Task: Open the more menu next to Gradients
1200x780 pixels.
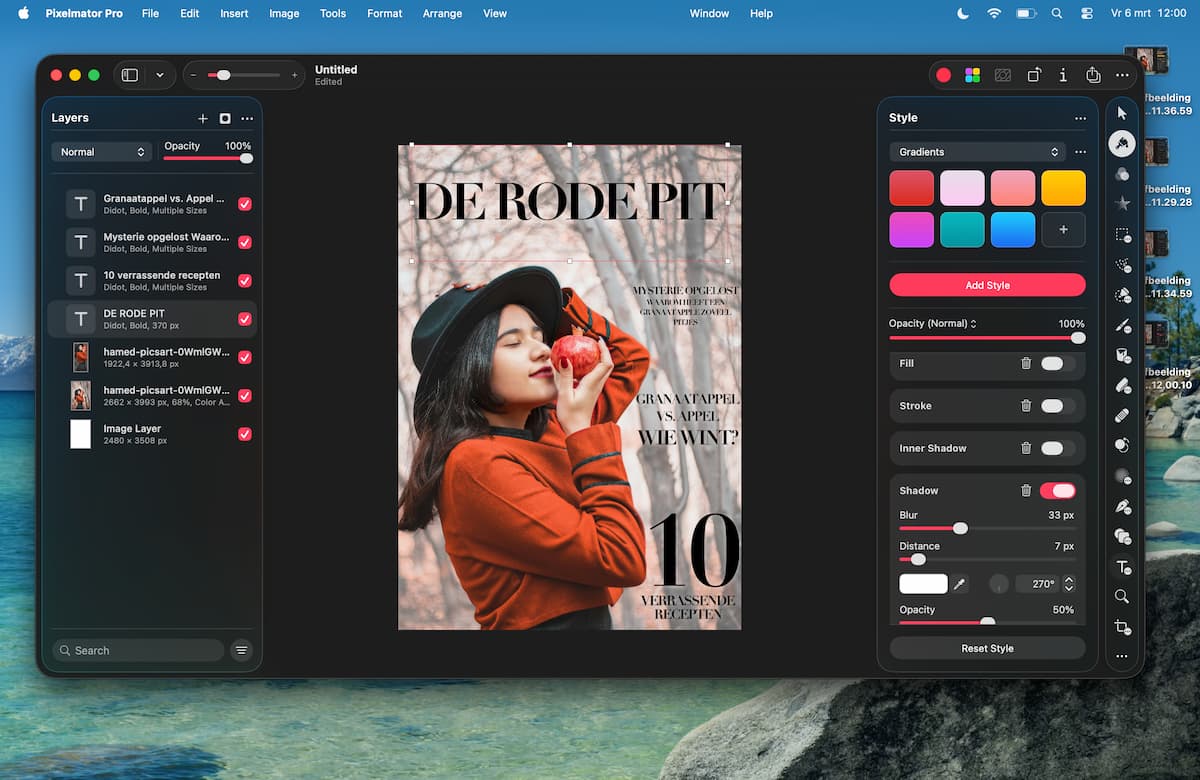Action: 1080,152
